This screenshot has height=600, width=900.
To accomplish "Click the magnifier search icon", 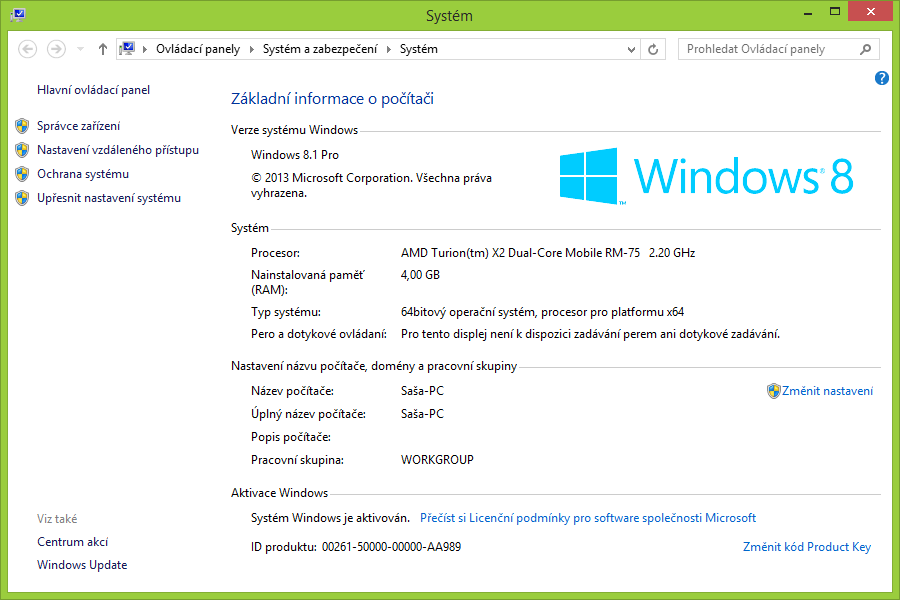I will tap(866, 49).
